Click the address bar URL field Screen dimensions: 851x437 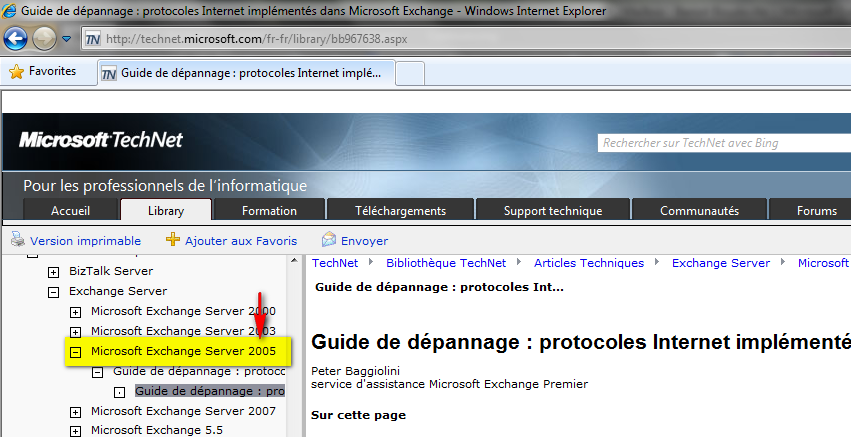(x=468, y=39)
